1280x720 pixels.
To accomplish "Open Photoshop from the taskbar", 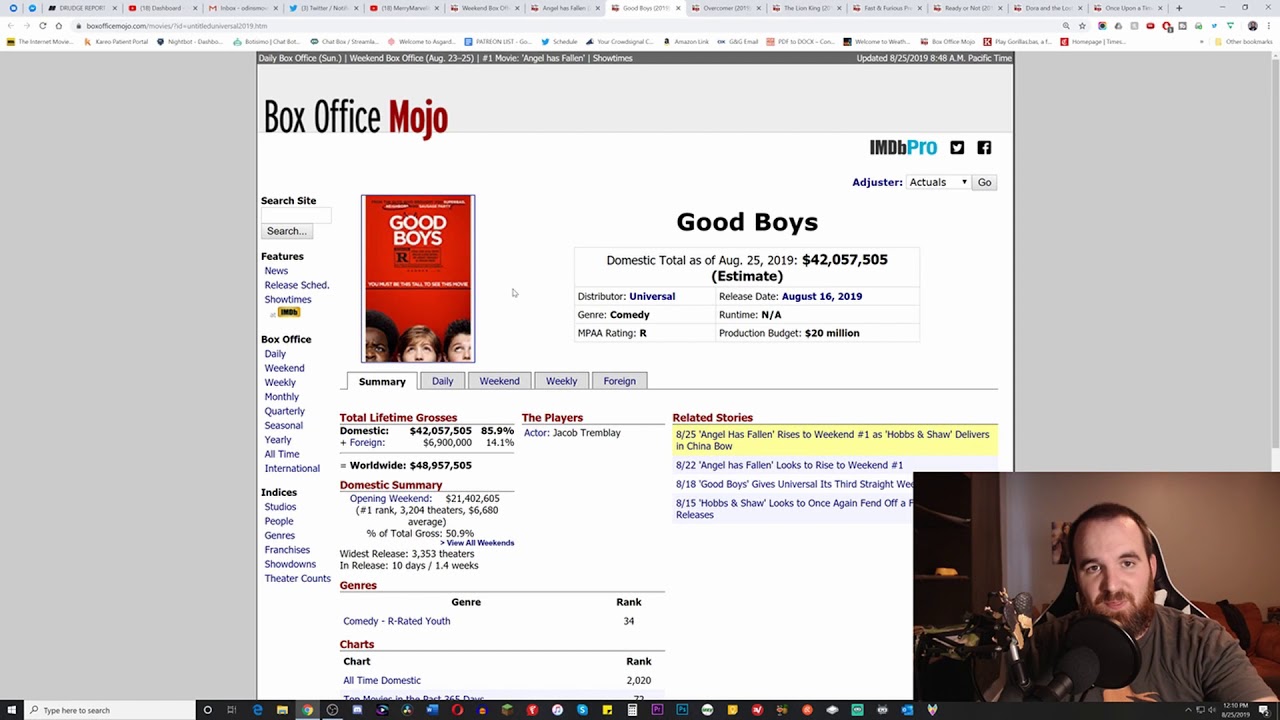I will tap(682, 710).
